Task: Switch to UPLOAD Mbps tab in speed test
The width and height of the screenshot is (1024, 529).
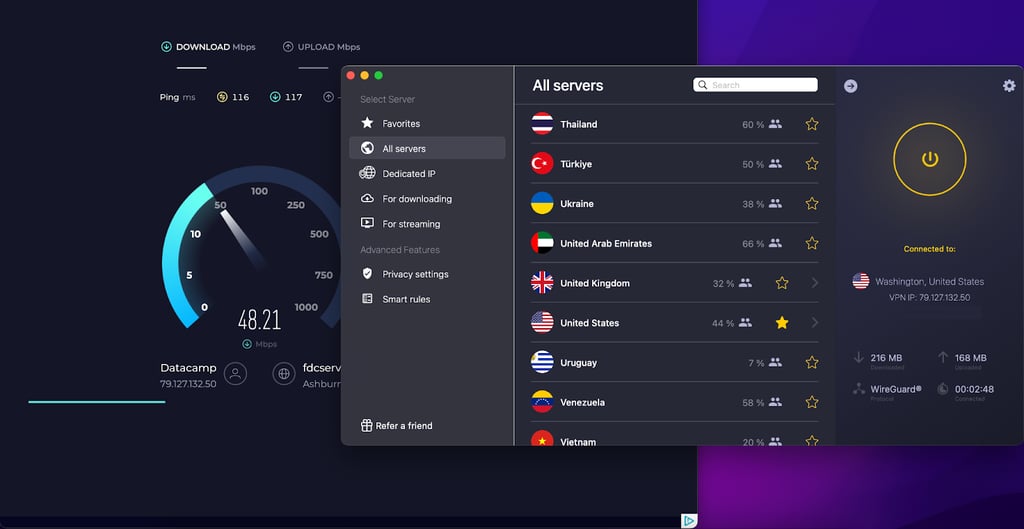Action: click(x=321, y=47)
